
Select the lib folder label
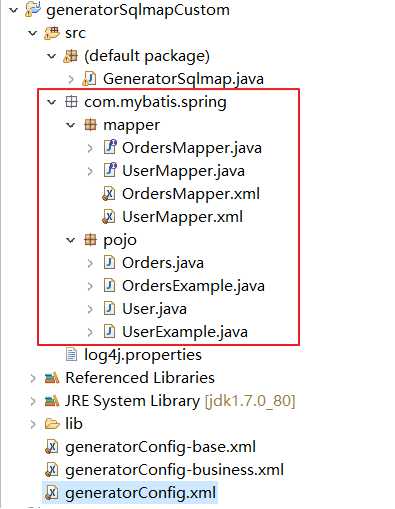(x=74, y=424)
